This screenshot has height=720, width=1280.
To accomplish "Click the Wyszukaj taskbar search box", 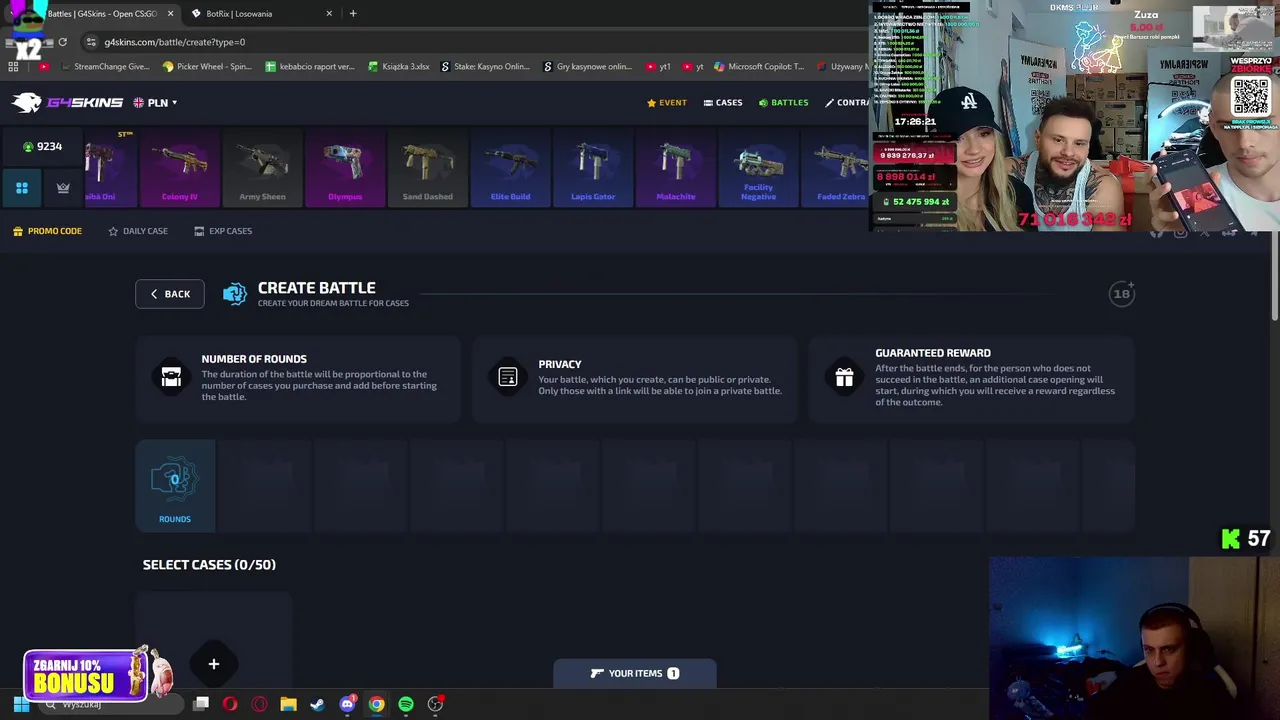I will click(x=112, y=704).
